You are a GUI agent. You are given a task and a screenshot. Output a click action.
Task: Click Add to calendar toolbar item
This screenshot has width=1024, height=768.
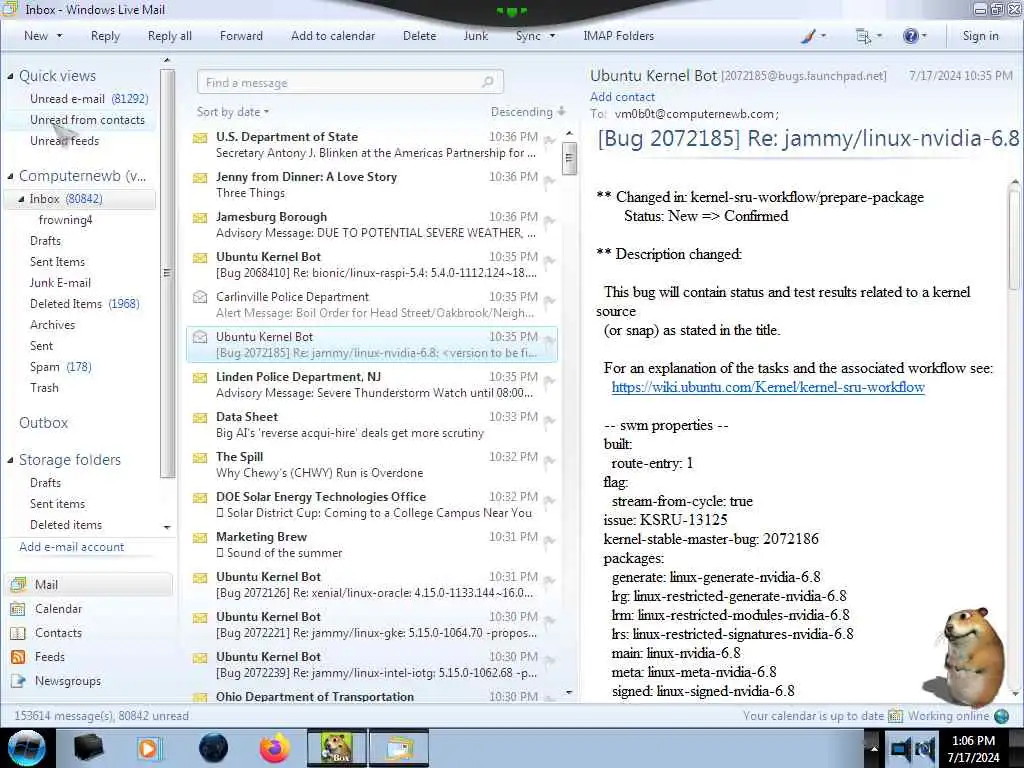(333, 36)
